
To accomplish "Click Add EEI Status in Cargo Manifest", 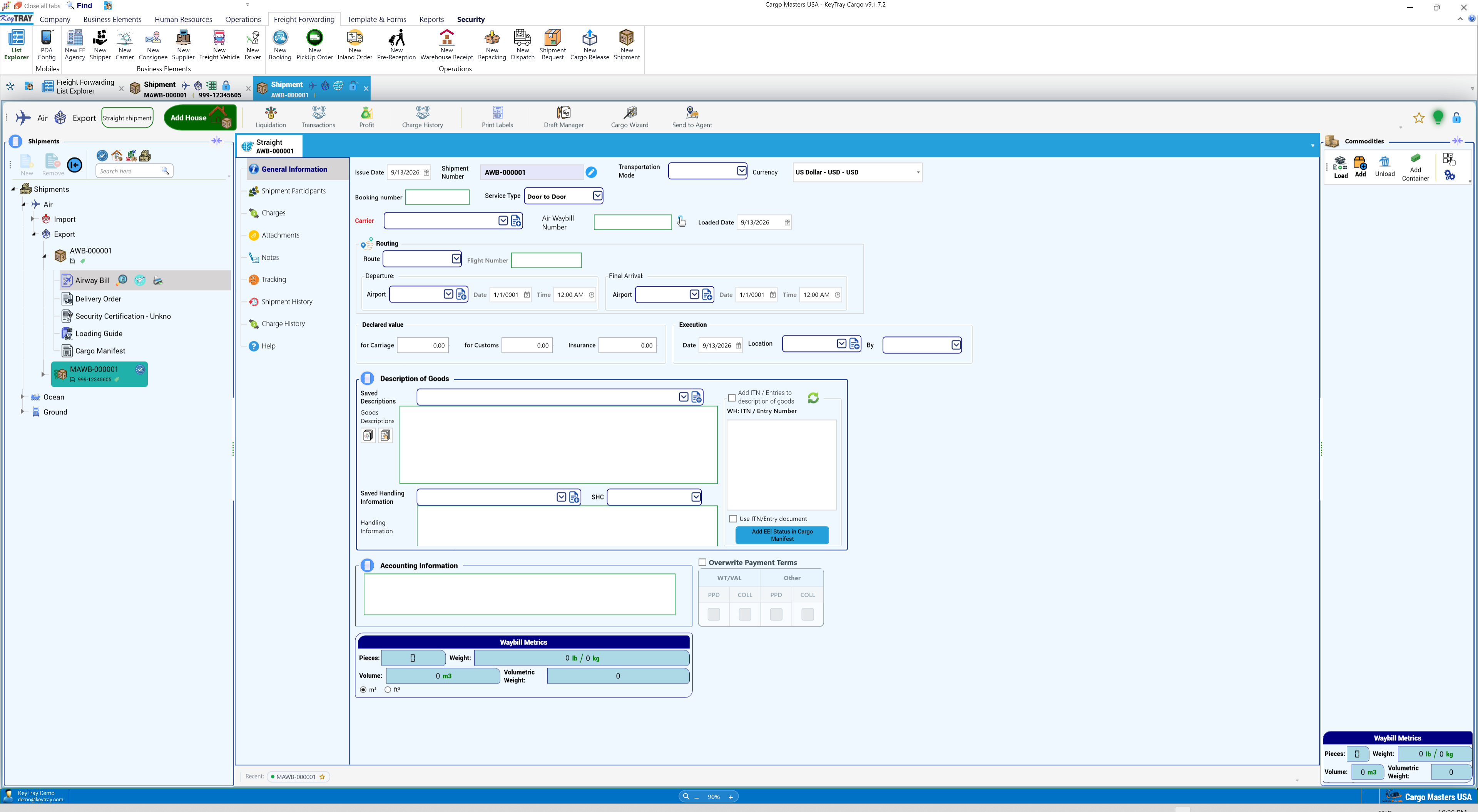I will (782, 535).
